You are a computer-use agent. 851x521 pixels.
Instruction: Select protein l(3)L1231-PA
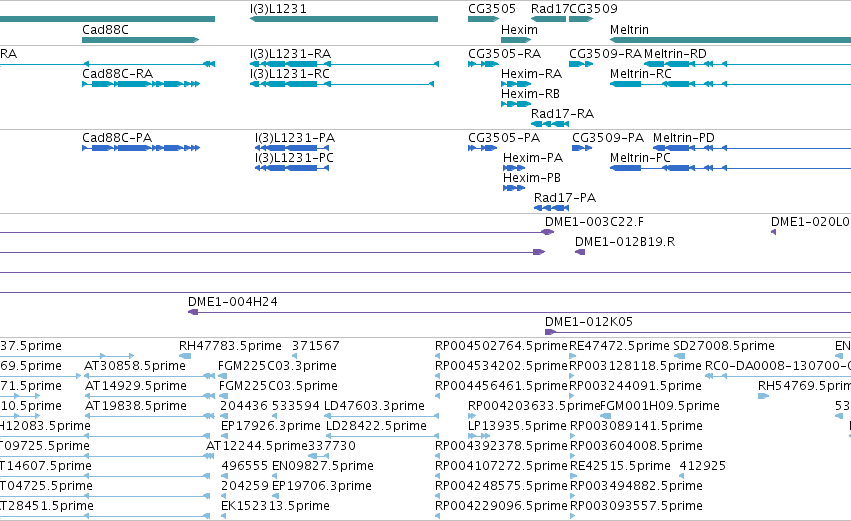pos(292,148)
